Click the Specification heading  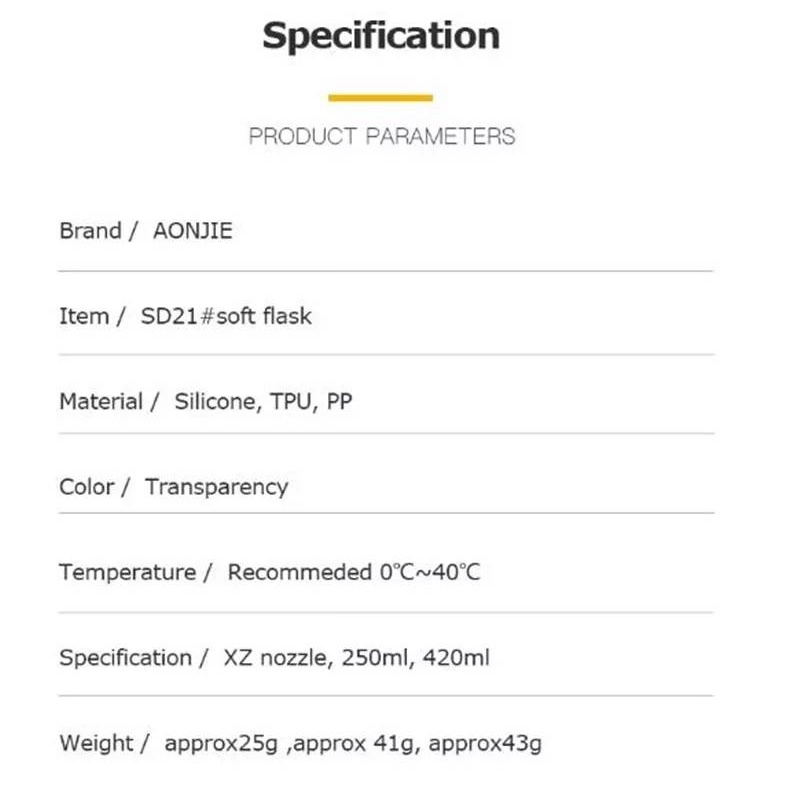point(381,37)
